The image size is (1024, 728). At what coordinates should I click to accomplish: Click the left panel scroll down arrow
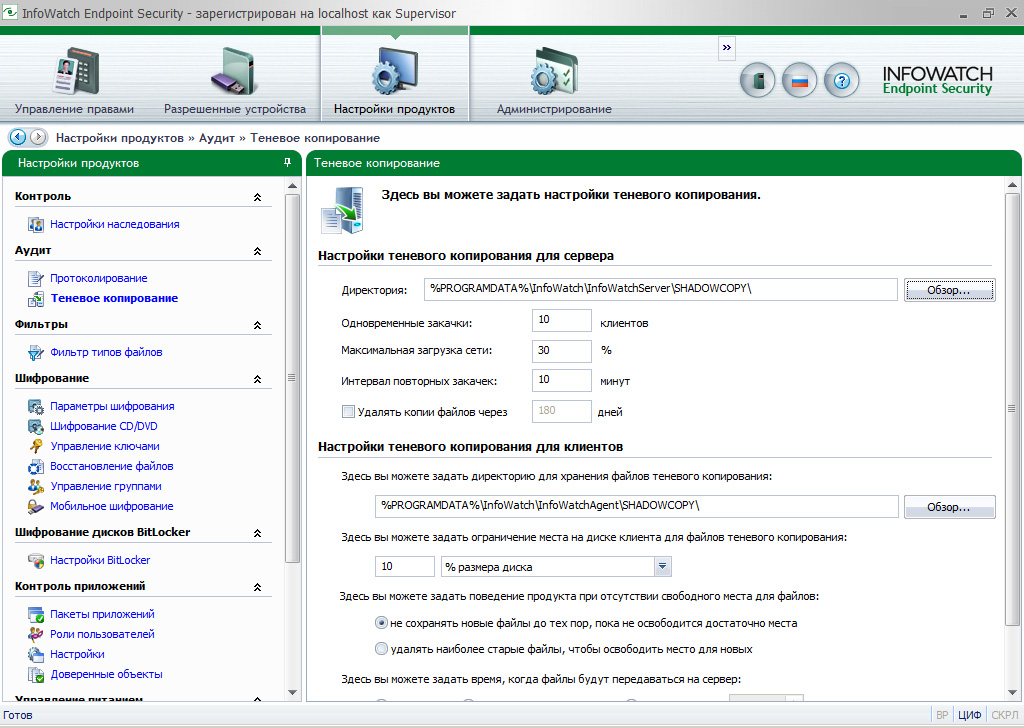292,692
